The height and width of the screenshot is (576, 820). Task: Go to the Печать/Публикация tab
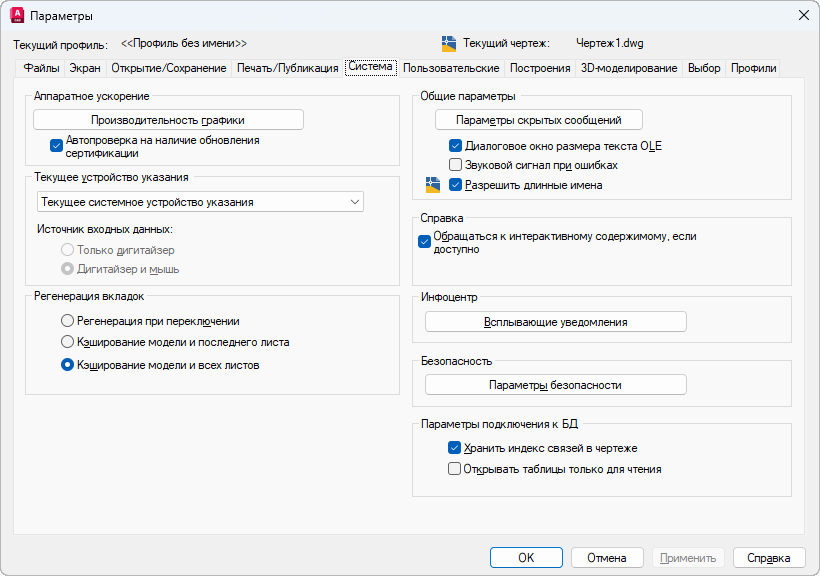pyautogui.click(x=287, y=68)
